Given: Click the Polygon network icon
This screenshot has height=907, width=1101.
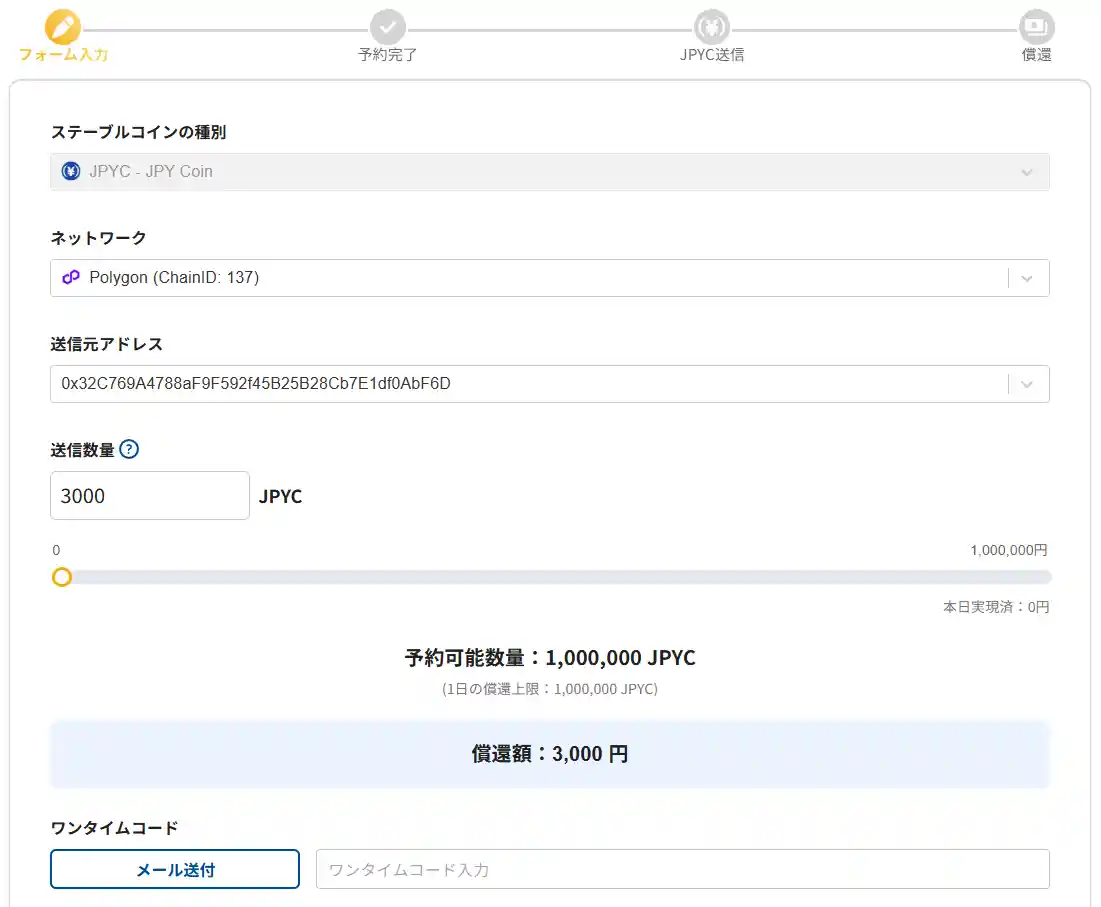Looking at the screenshot, I should [70, 277].
